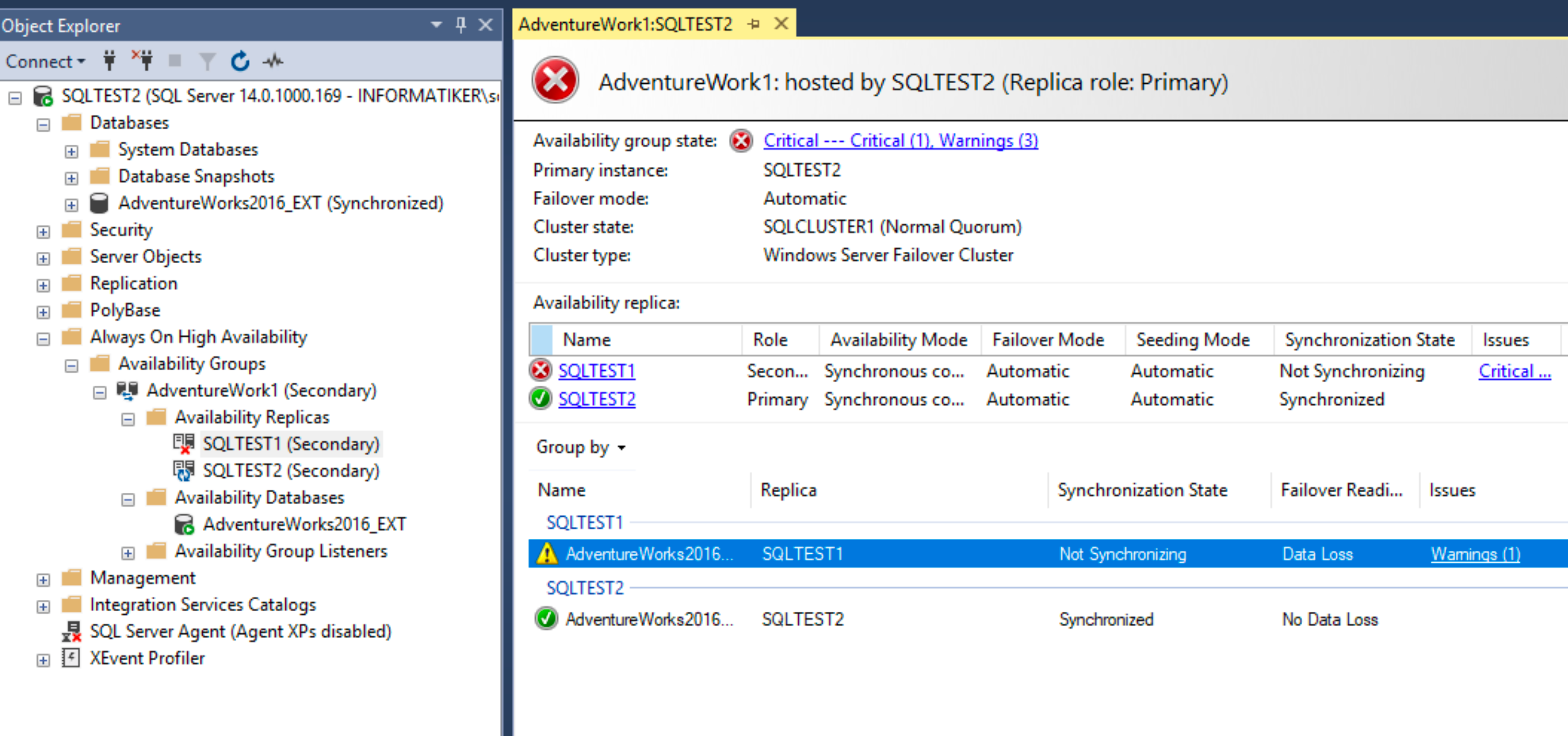Select Availability Databases folder
Screen dimensions: 1568x736
point(259,498)
